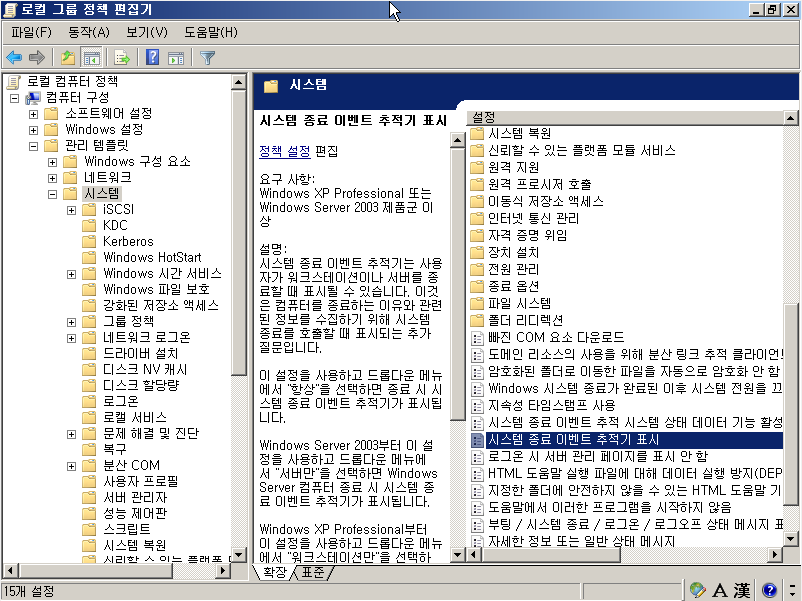Click the 정책 설정 link
This screenshot has width=802, height=601.
pos(284,151)
